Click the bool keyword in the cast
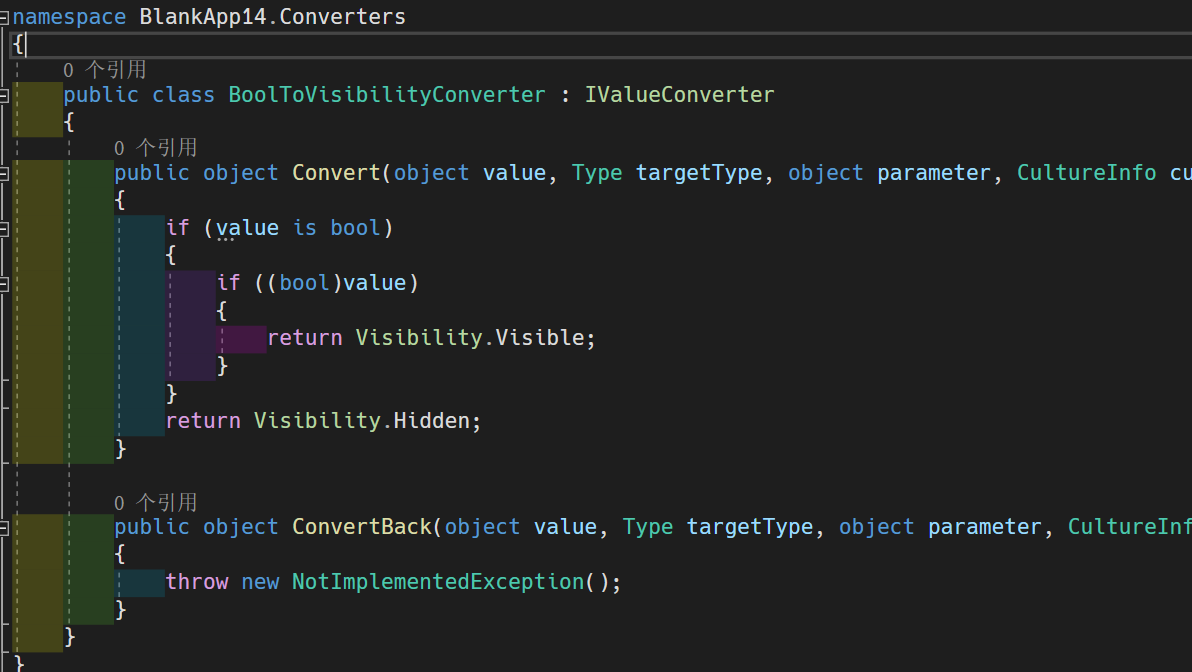 303,282
